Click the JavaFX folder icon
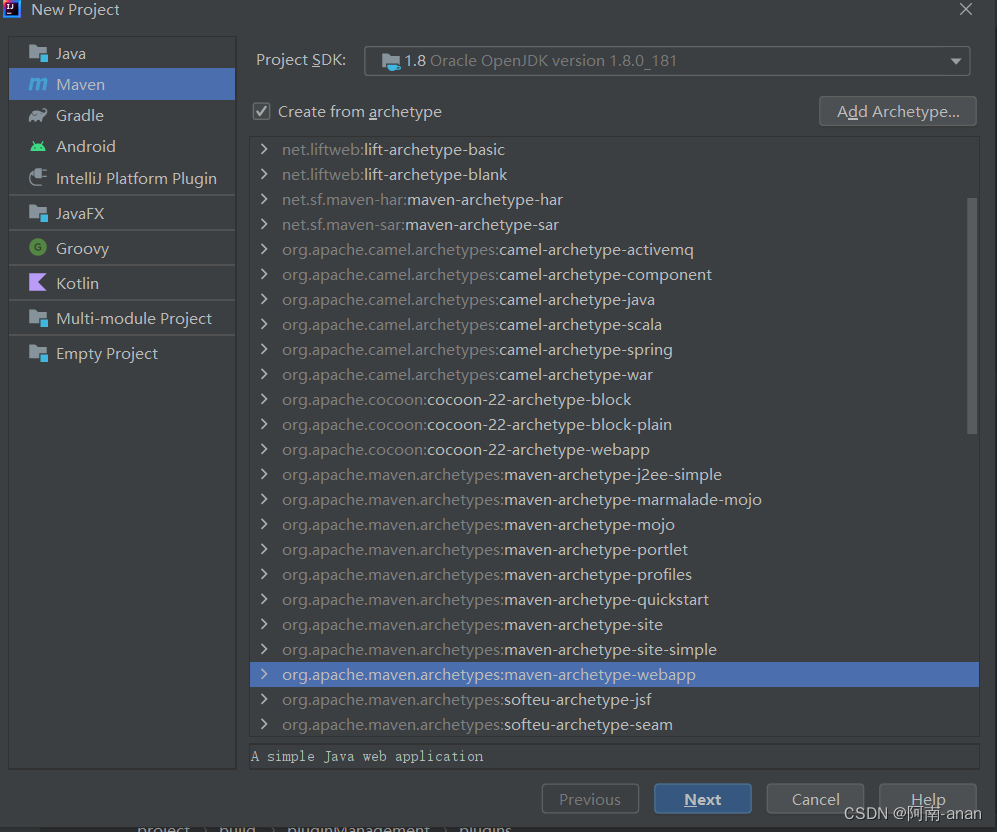The width and height of the screenshot is (997, 832). pyautogui.click(x=38, y=213)
